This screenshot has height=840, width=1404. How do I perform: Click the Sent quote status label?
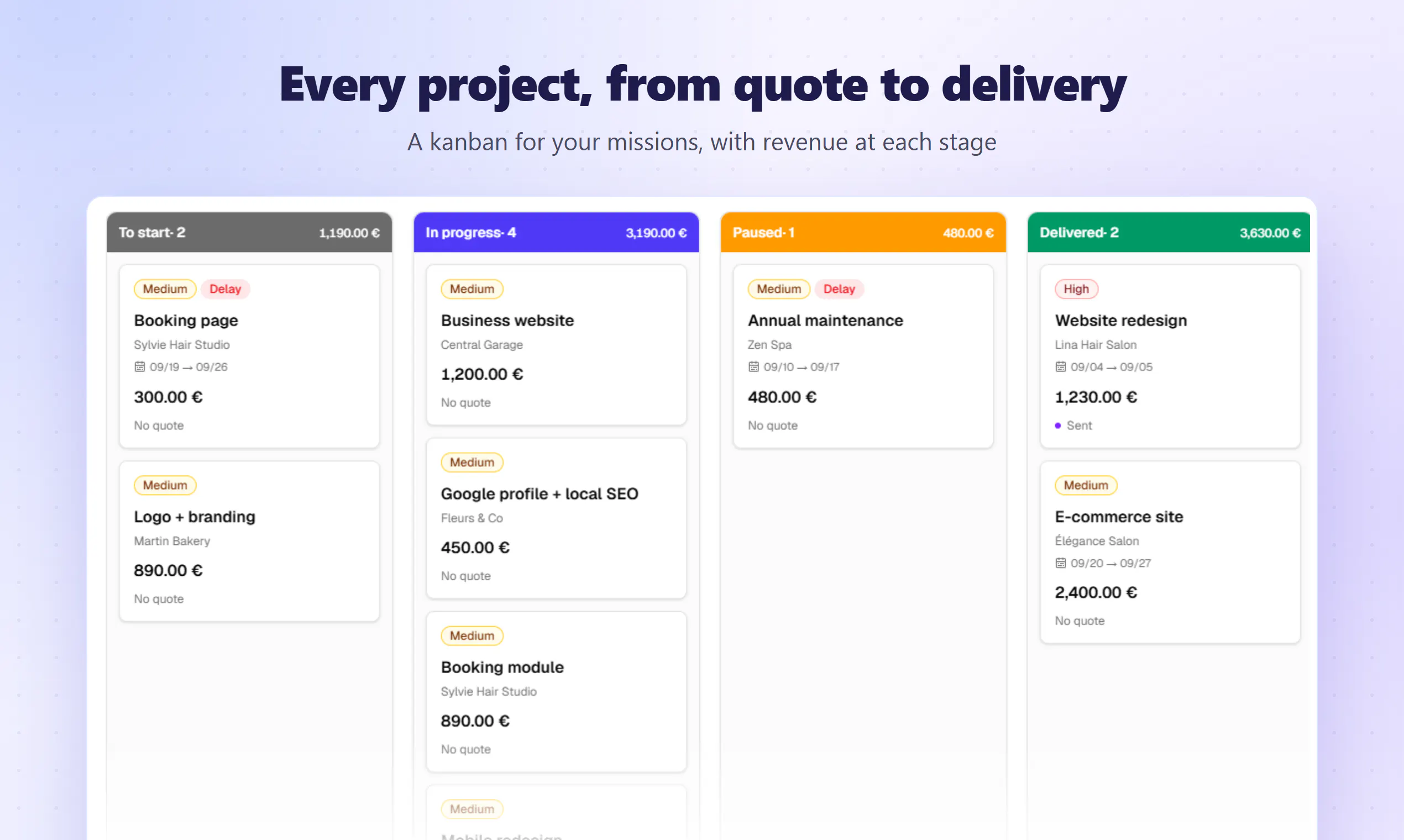(1079, 426)
